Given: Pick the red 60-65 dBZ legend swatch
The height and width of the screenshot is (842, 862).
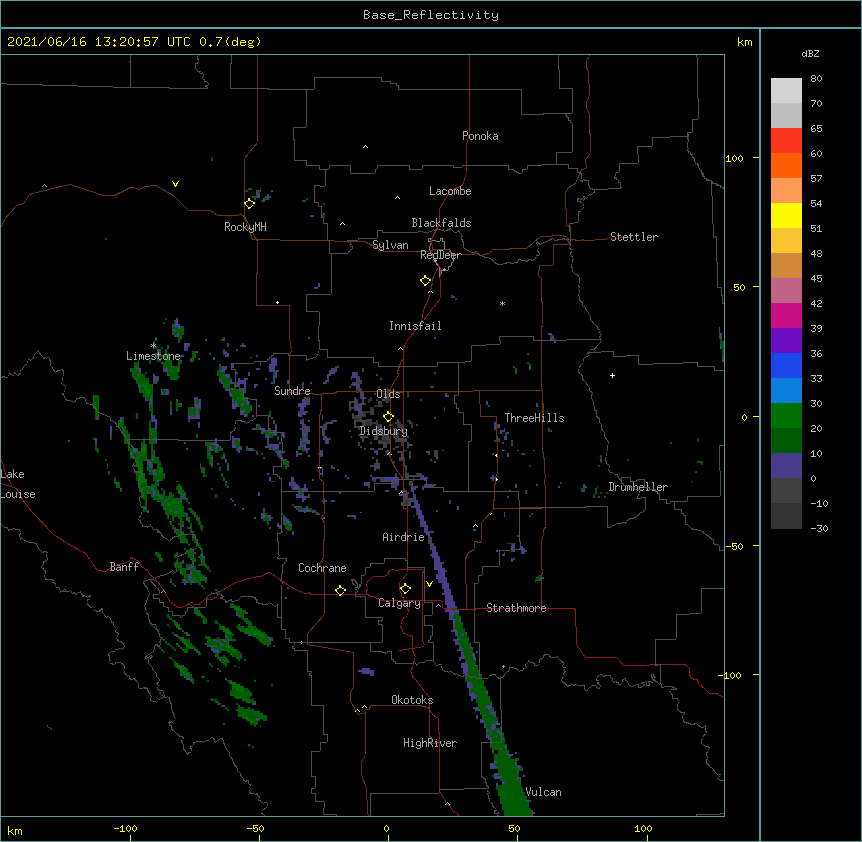Looking at the screenshot, I should (x=786, y=141).
